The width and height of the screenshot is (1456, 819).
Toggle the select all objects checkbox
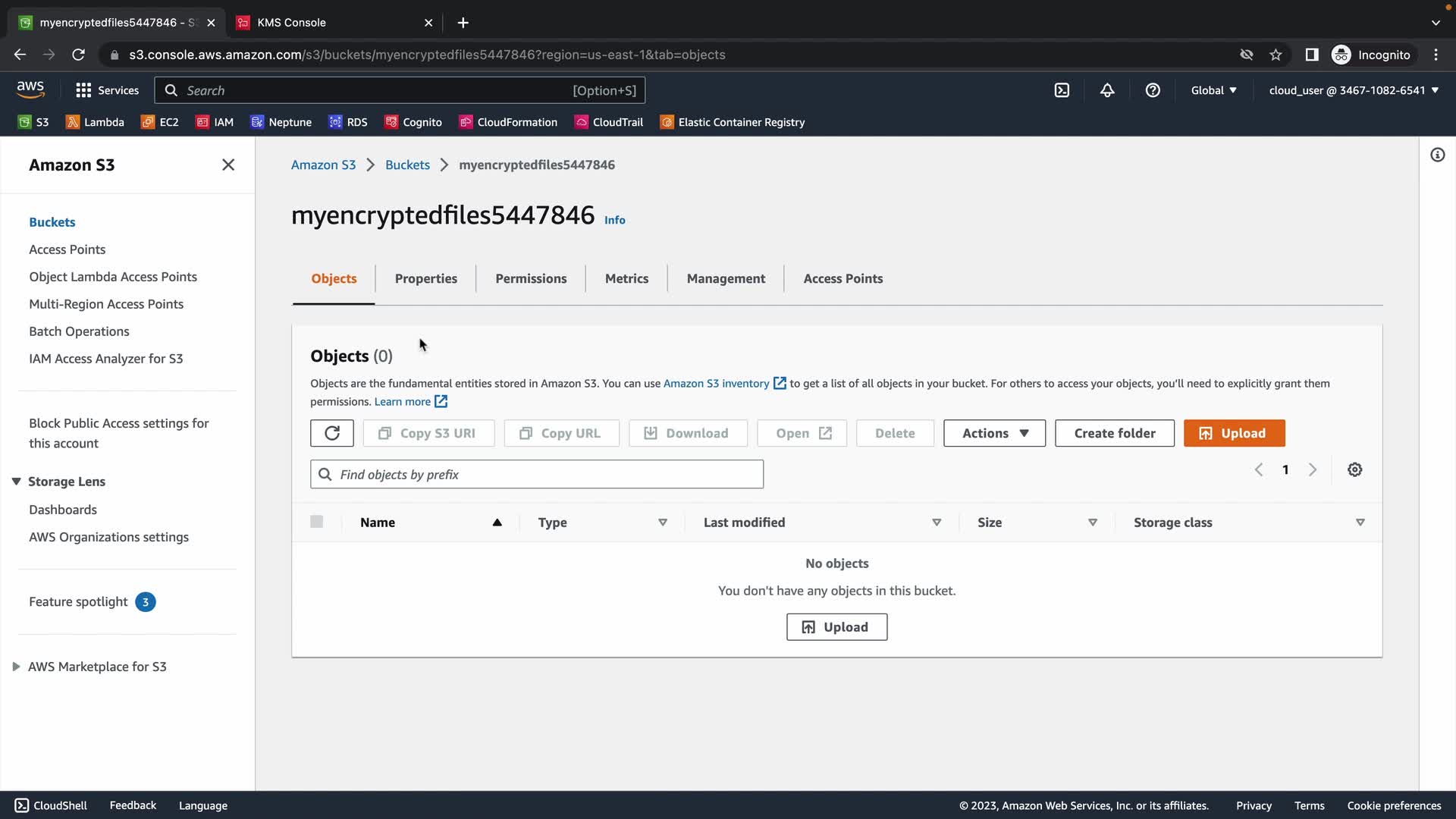pyautogui.click(x=317, y=522)
